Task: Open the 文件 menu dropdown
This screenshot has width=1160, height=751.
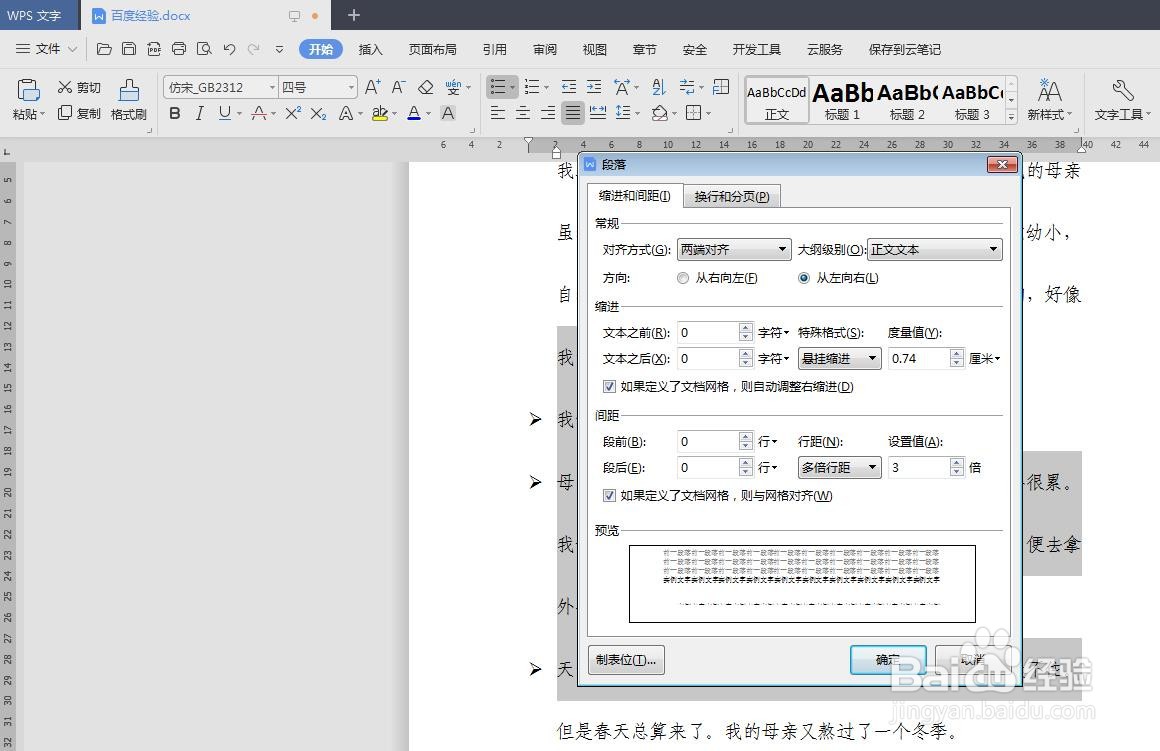Action: tap(47, 49)
